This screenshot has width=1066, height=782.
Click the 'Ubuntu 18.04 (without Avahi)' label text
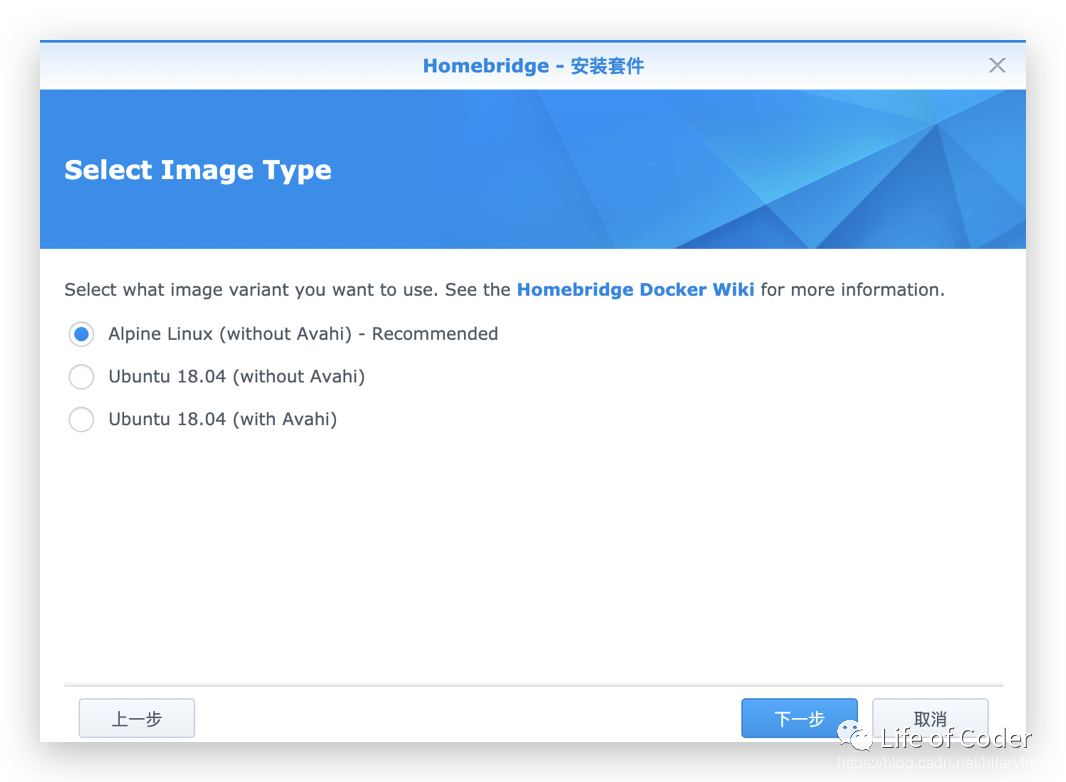237,377
